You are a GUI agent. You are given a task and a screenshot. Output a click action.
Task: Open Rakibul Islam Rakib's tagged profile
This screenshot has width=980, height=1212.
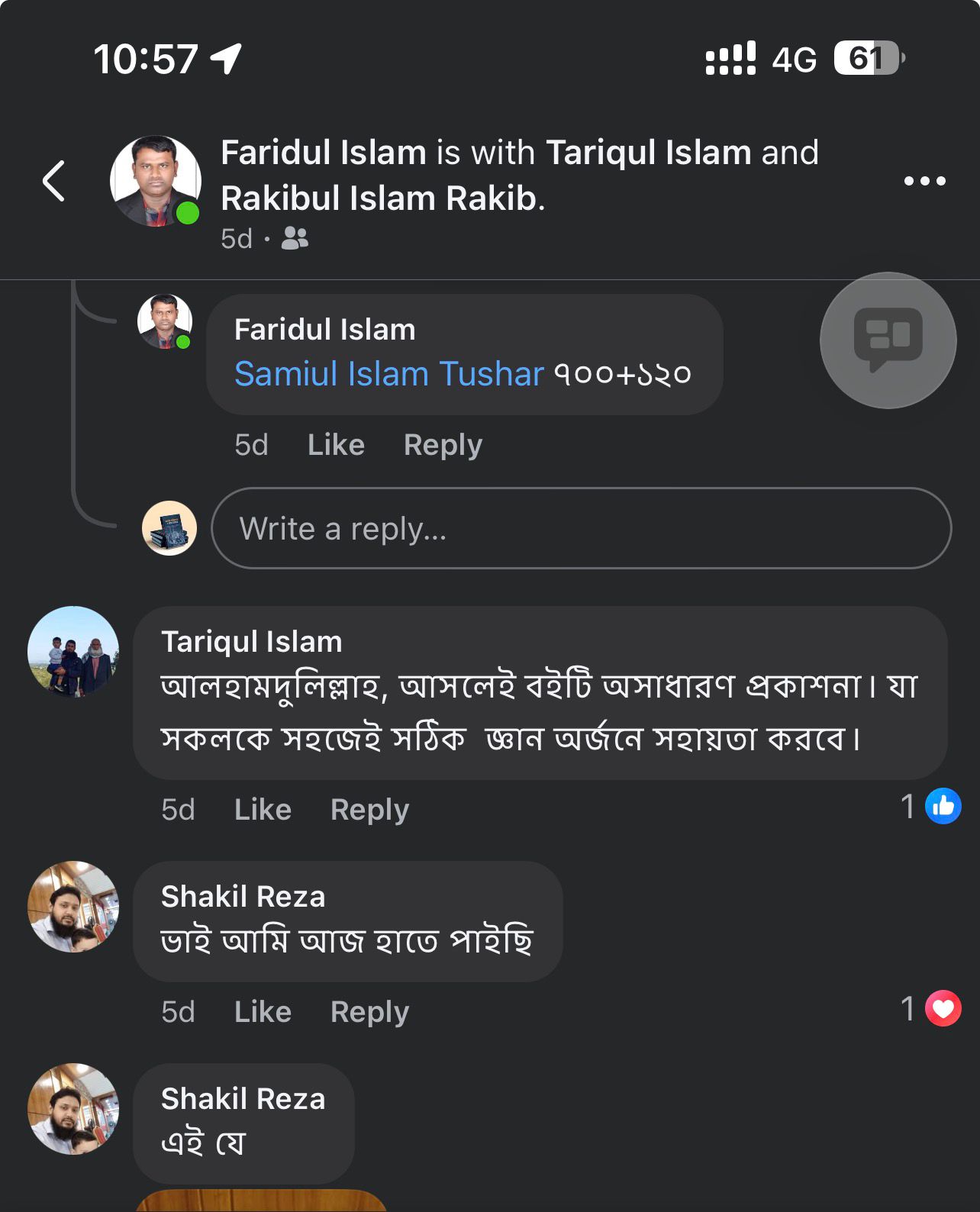point(382,198)
